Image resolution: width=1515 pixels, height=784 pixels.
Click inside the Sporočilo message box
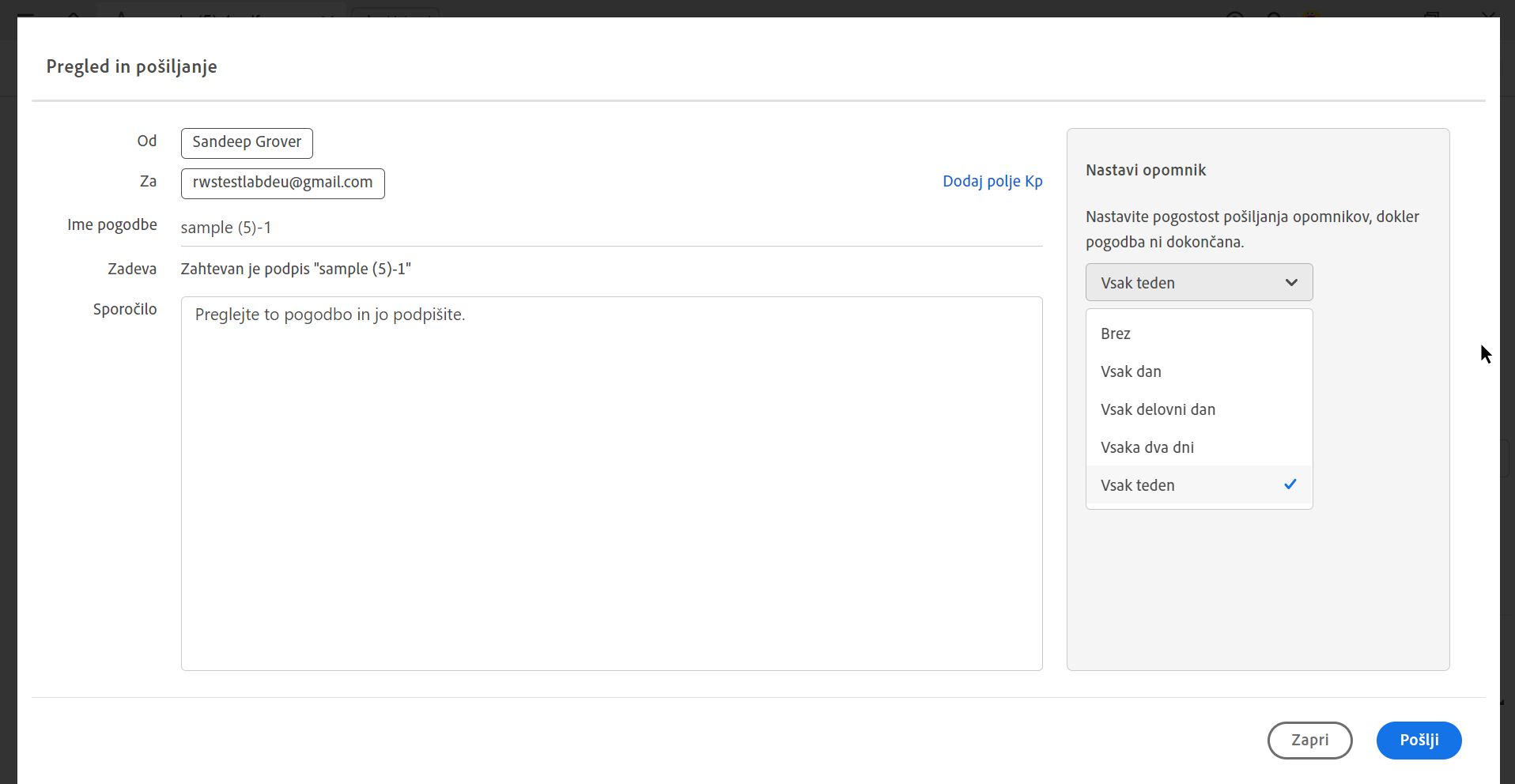click(610, 482)
